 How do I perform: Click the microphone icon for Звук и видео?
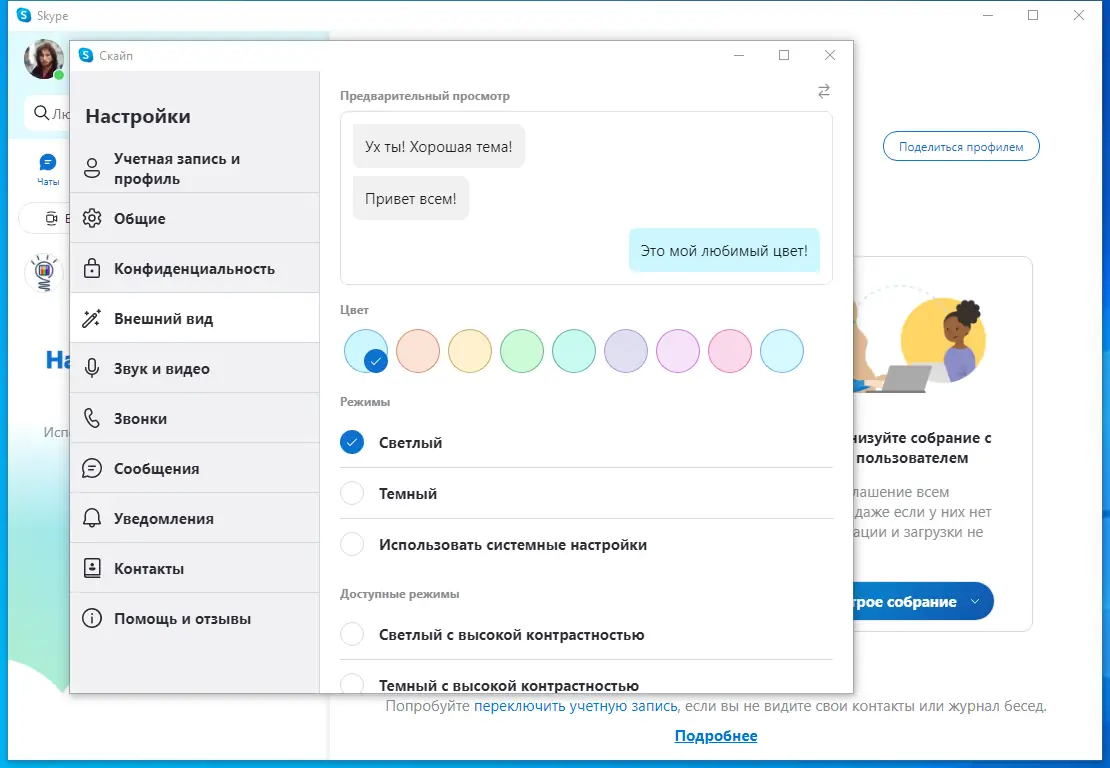92,368
